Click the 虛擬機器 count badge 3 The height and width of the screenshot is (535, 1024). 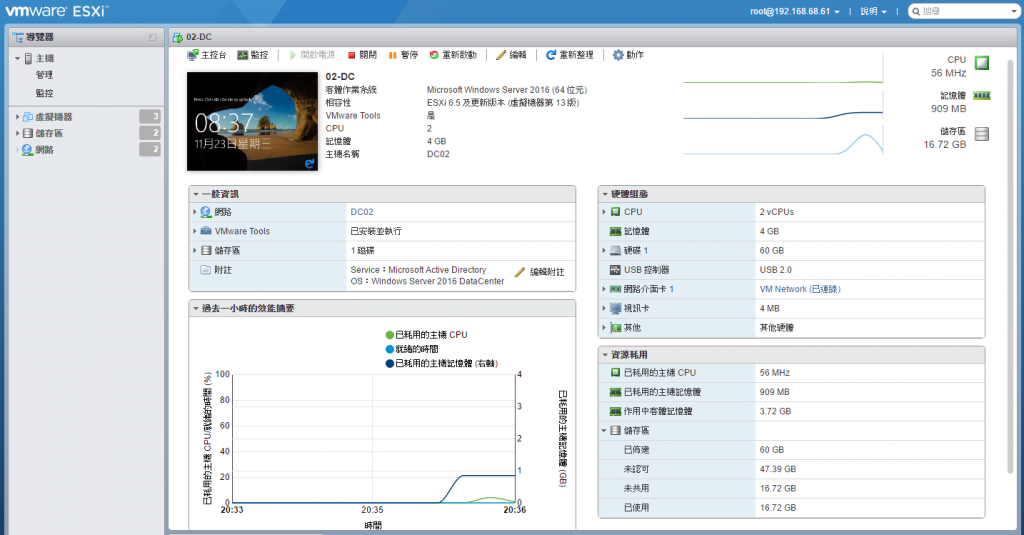point(150,116)
